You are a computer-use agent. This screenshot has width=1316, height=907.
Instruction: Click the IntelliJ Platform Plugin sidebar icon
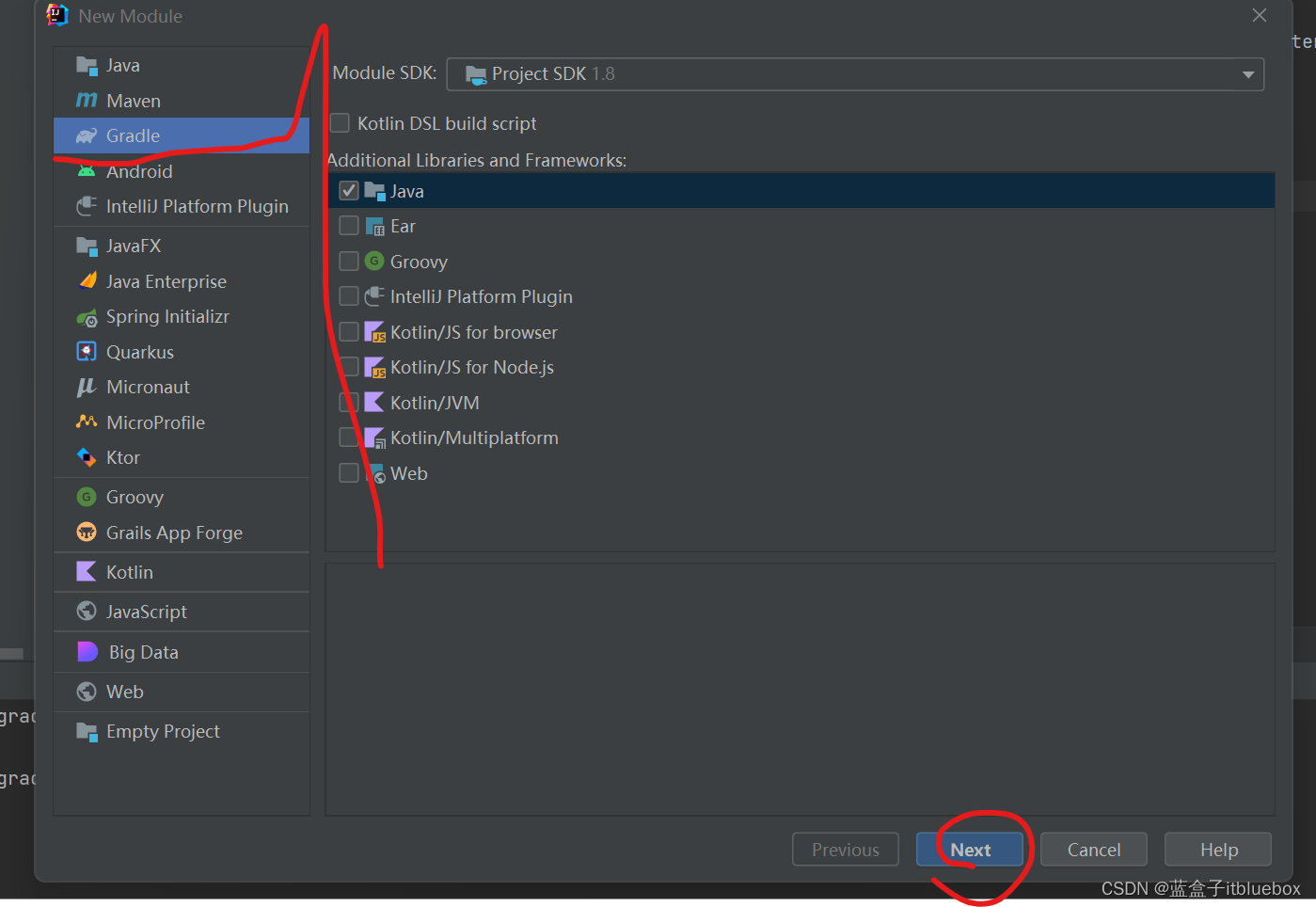(87, 206)
